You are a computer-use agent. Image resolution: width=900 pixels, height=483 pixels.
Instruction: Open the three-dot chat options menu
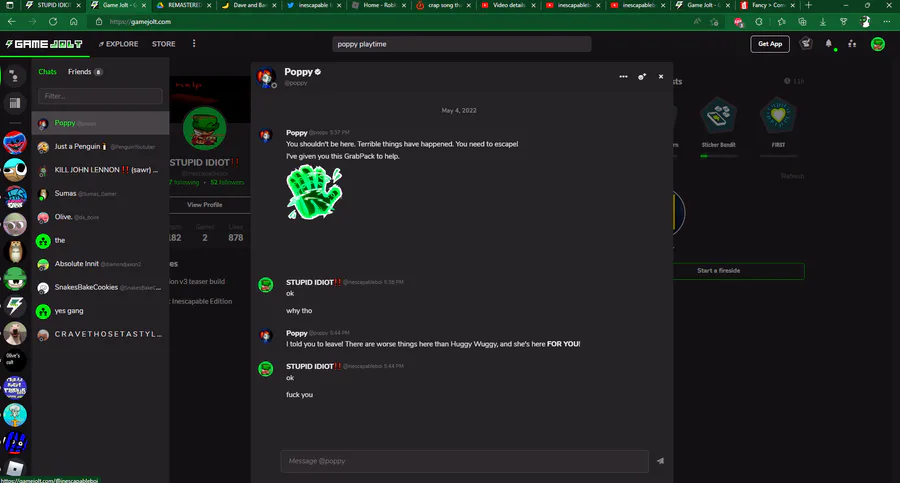click(623, 76)
